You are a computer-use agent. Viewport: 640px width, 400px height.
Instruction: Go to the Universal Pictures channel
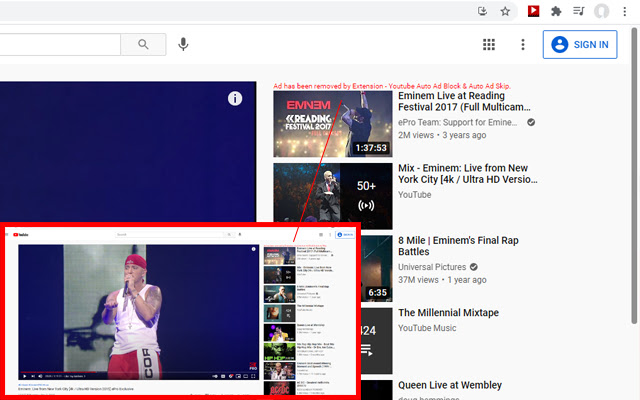434,267
